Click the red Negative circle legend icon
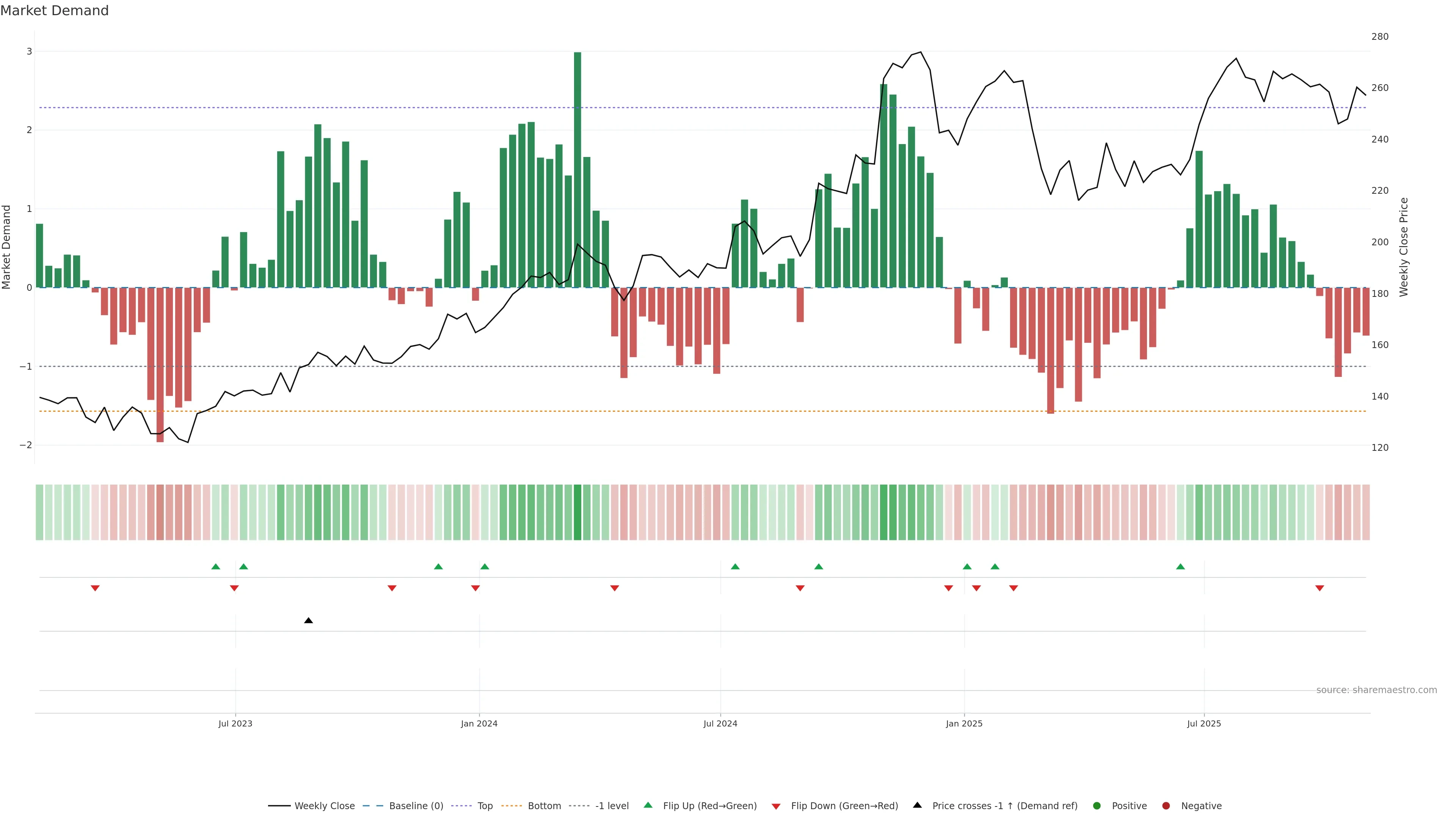Viewport: 1456px width, 819px height. click(x=1166, y=805)
